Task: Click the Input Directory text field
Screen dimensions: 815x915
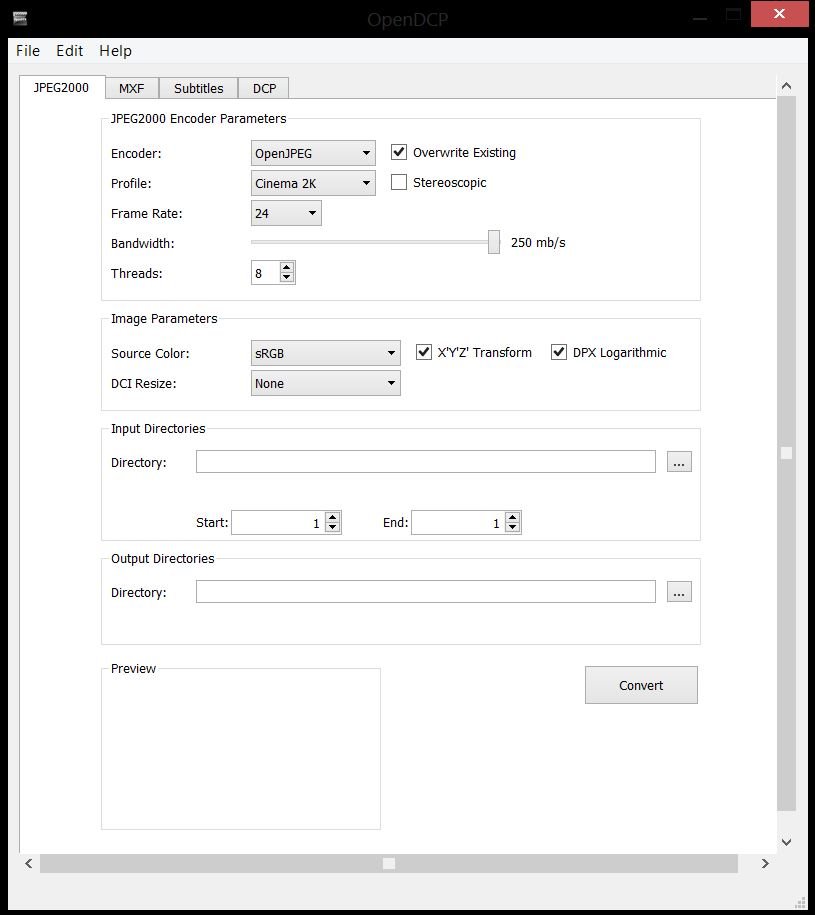Action: (426, 462)
